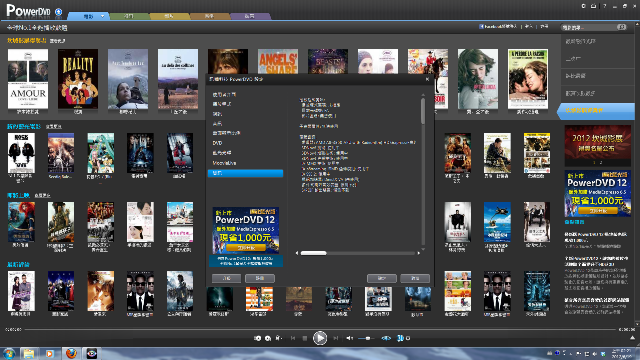This screenshot has height=360, width=640.
Task: Click the blue upgrade badge beside PowerDVD logo
Action: coord(58,12)
